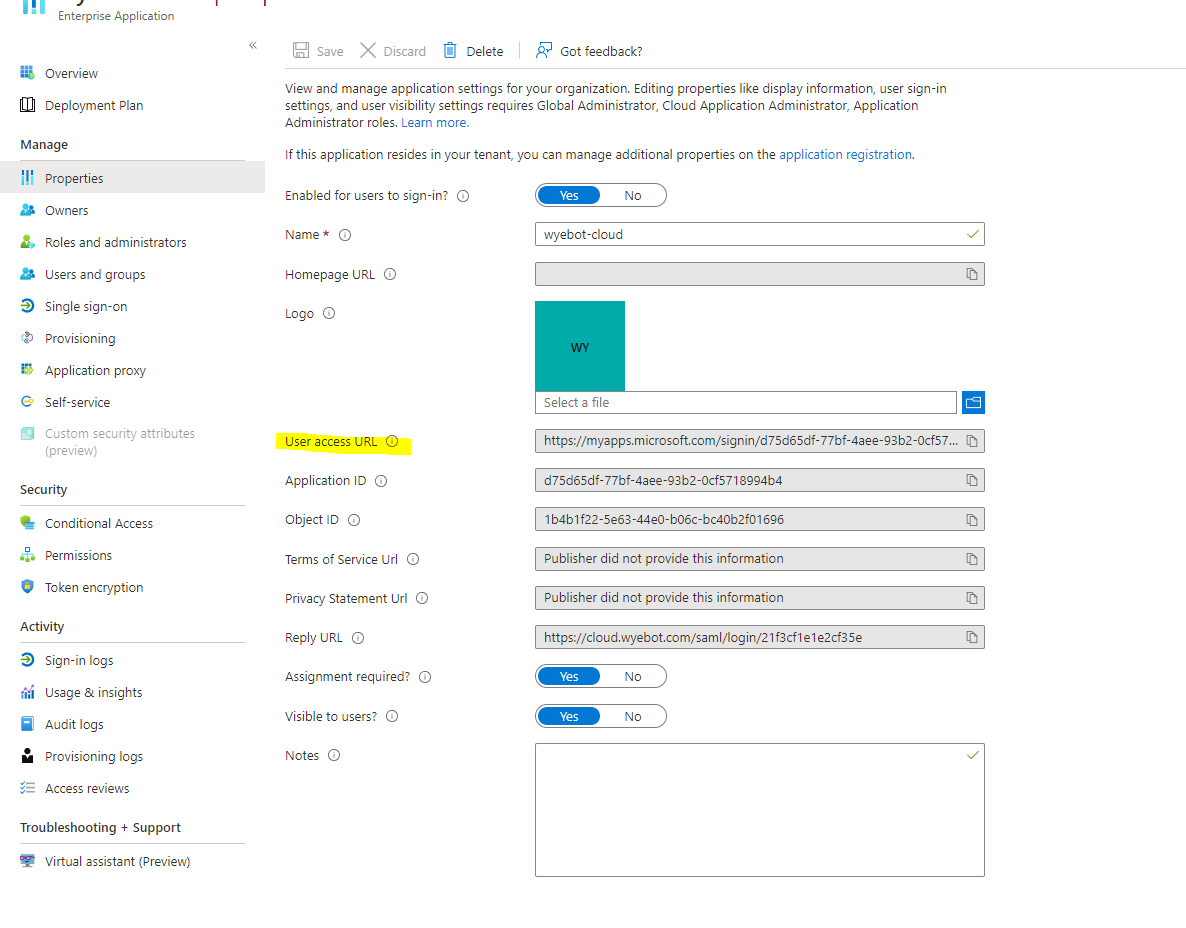This screenshot has width=1186, height=928.
Task: Click Got feedback? in toolbar
Action: [588, 51]
